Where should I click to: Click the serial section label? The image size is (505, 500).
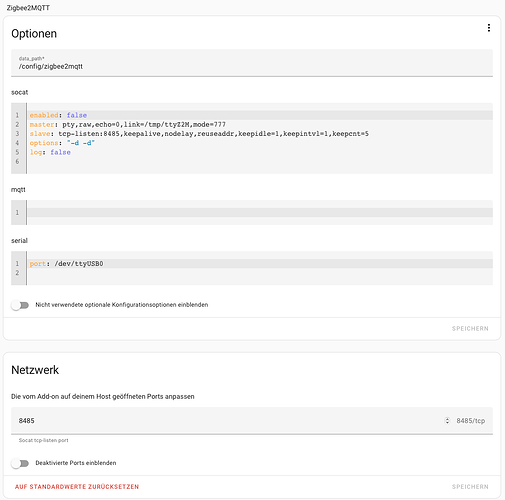[19, 241]
